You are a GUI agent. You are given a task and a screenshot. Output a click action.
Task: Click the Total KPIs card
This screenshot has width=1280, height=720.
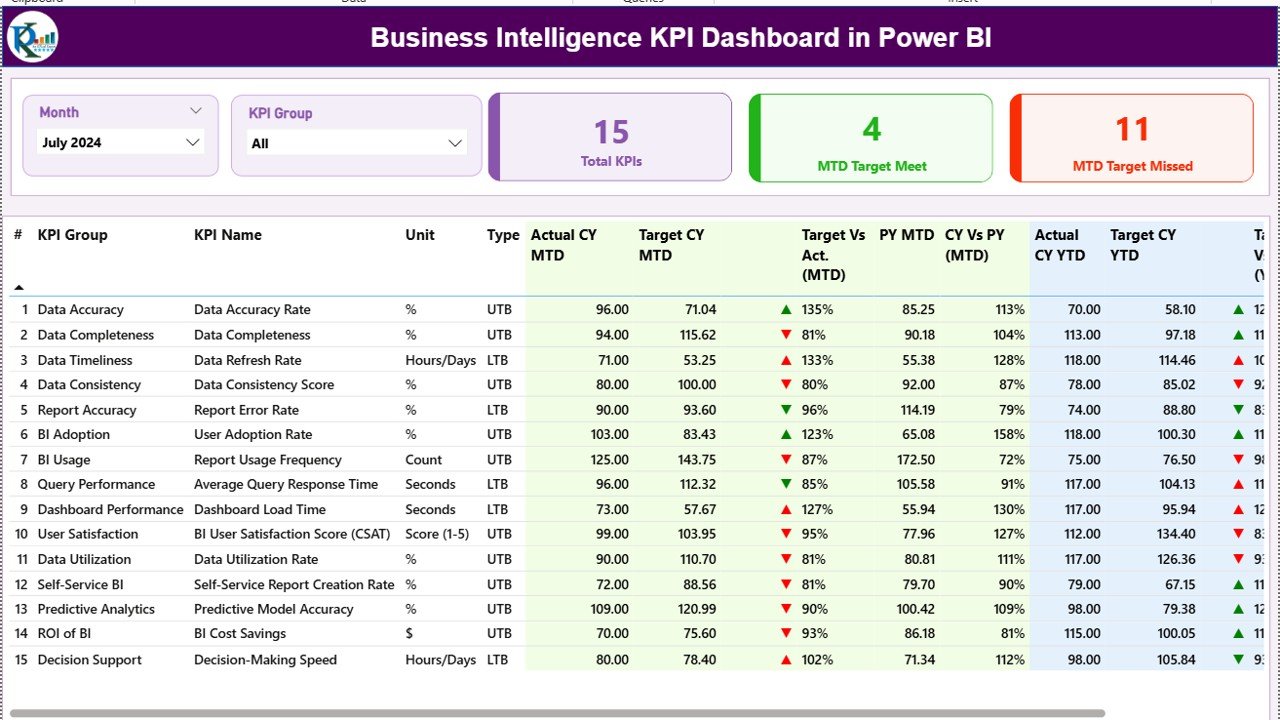pyautogui.click(x=610, y=138)
